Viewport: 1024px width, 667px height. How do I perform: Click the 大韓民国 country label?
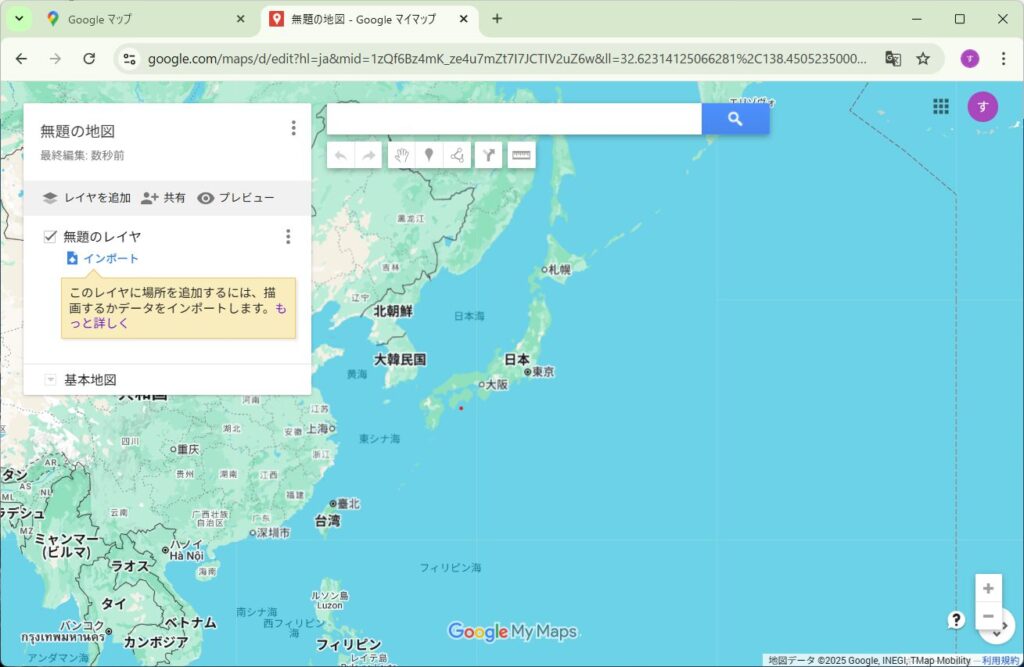point(400,359)
